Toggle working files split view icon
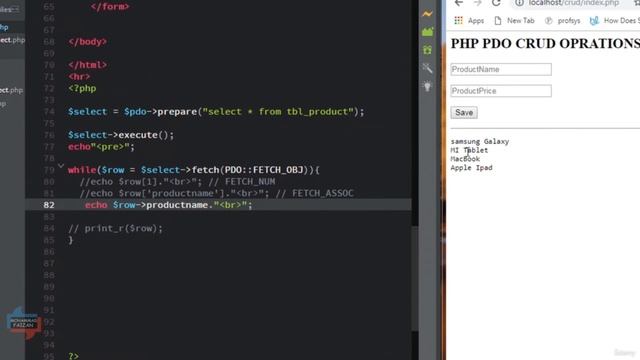This screenshot has width=640, height=360. (x=16, y=9)
